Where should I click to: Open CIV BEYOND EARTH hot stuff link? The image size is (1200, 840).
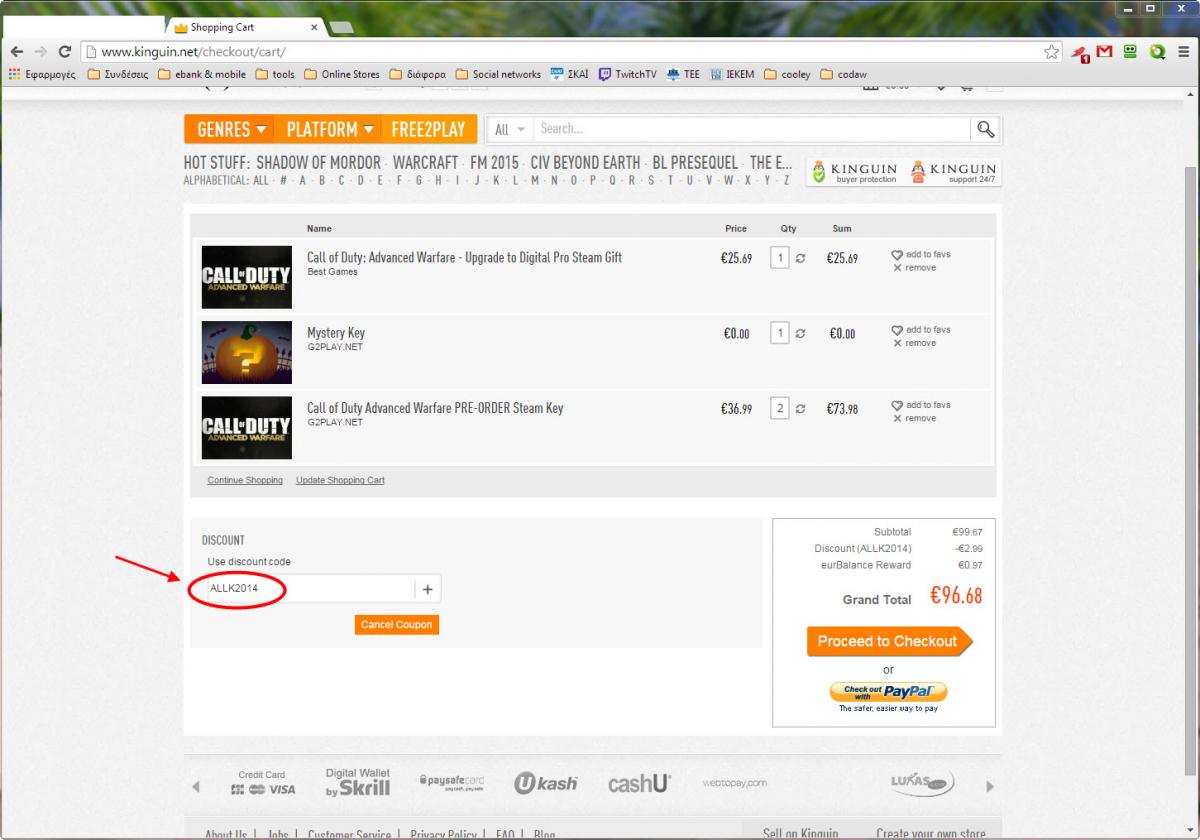pyautogui.click(x=585, y=163)
